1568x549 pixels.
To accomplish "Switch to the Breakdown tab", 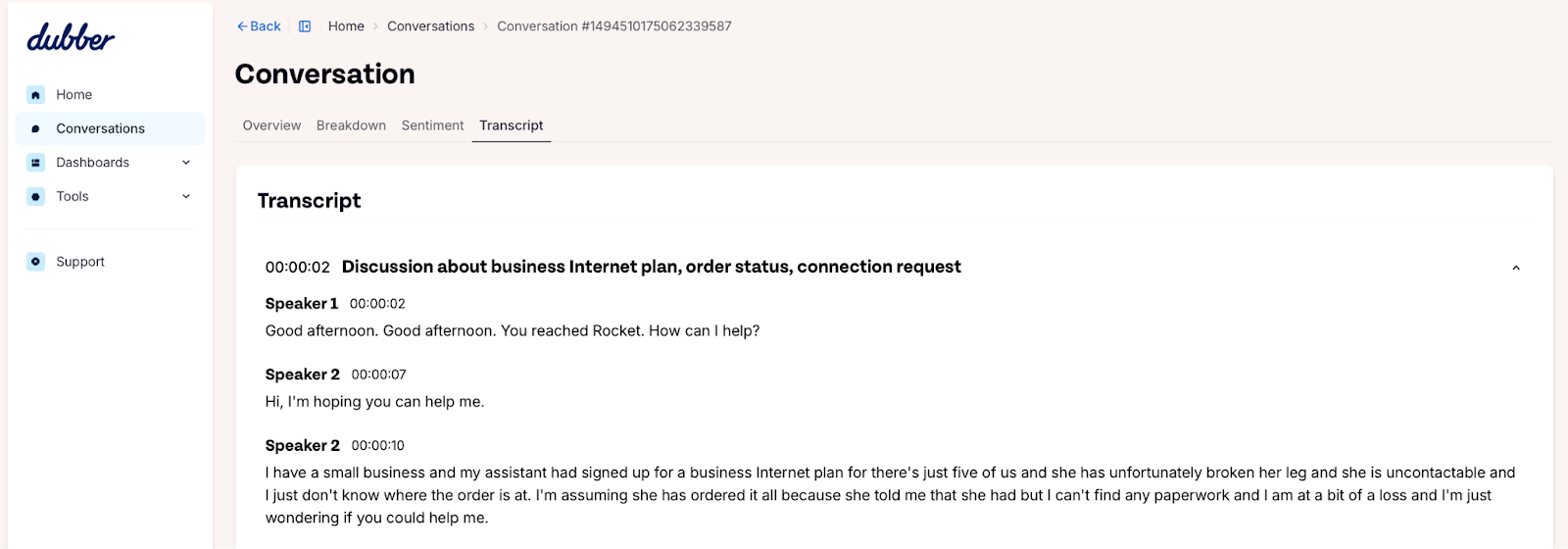I will click(x=351, y=125).
